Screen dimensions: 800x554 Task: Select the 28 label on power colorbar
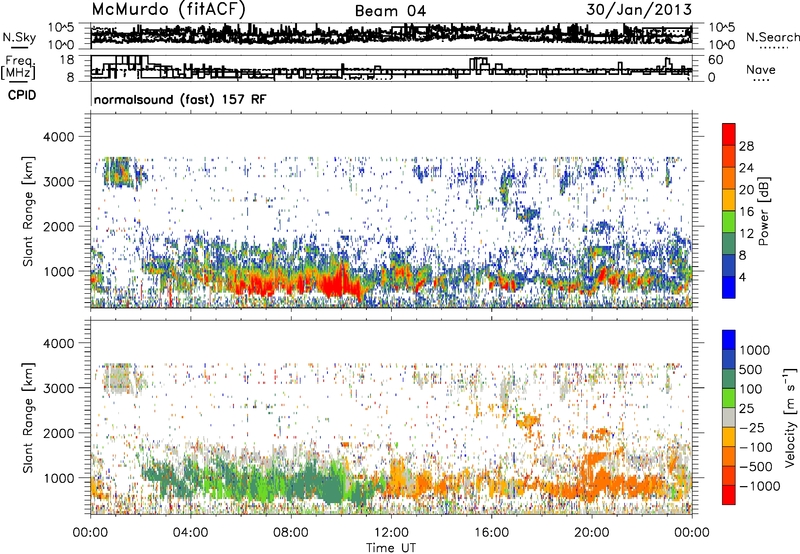(x=746, y=146)
